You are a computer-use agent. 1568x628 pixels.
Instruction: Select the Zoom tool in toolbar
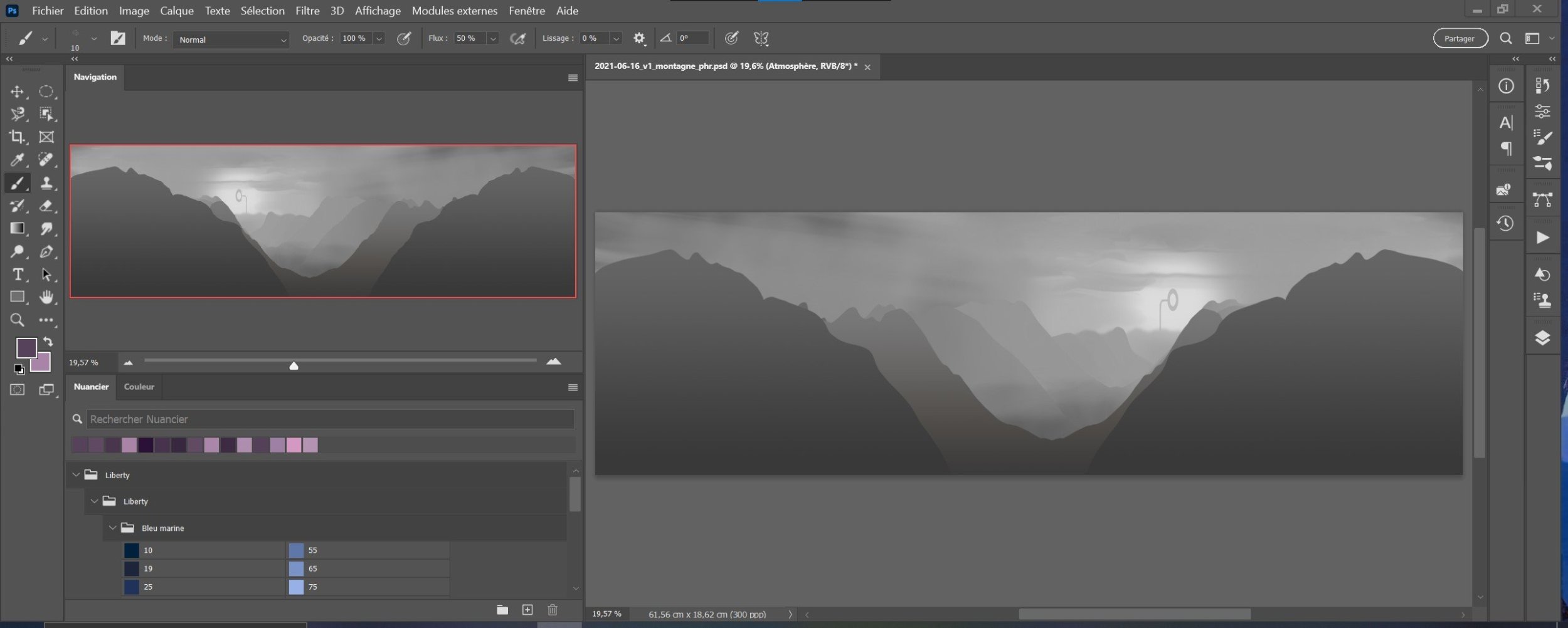tap(17, 320)
